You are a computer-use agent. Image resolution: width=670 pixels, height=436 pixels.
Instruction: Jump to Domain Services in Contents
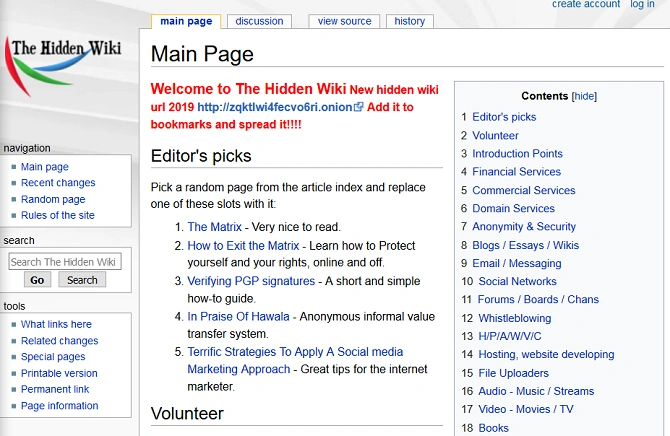point(513,208)
